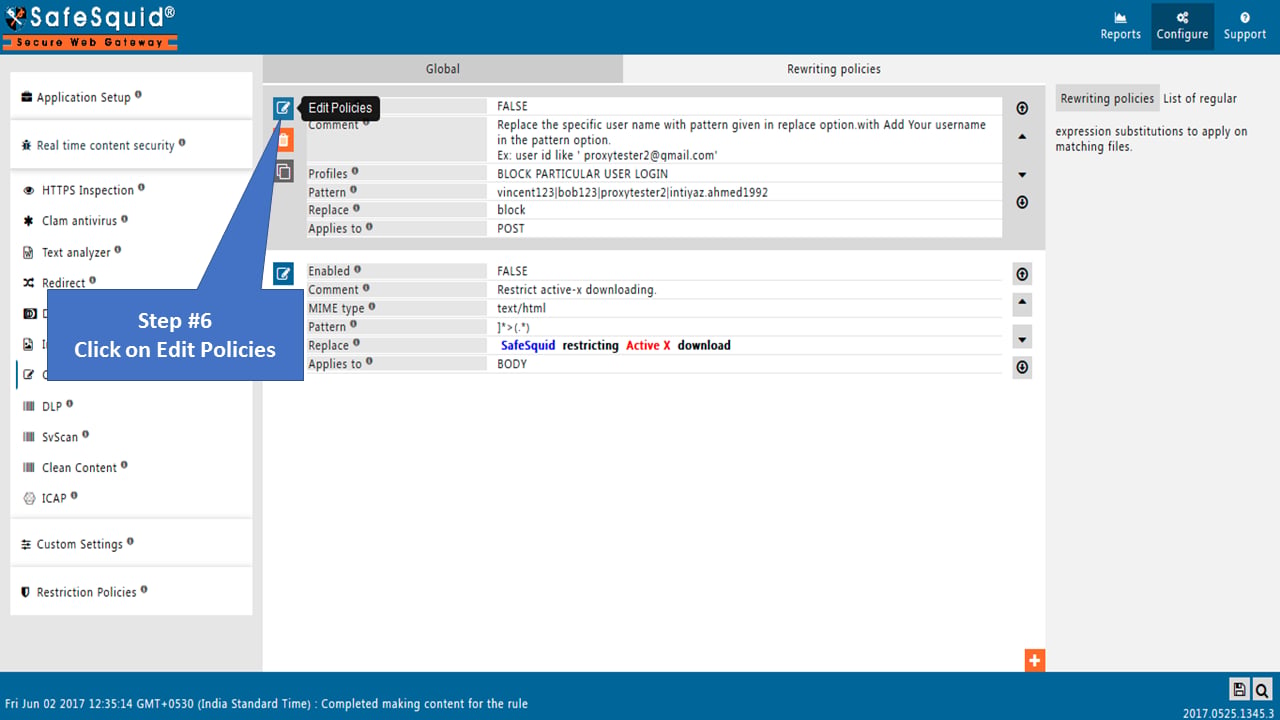Screen dimensions: 1280x720
Task: Open the Configure section
Action: click(1182, 27)
